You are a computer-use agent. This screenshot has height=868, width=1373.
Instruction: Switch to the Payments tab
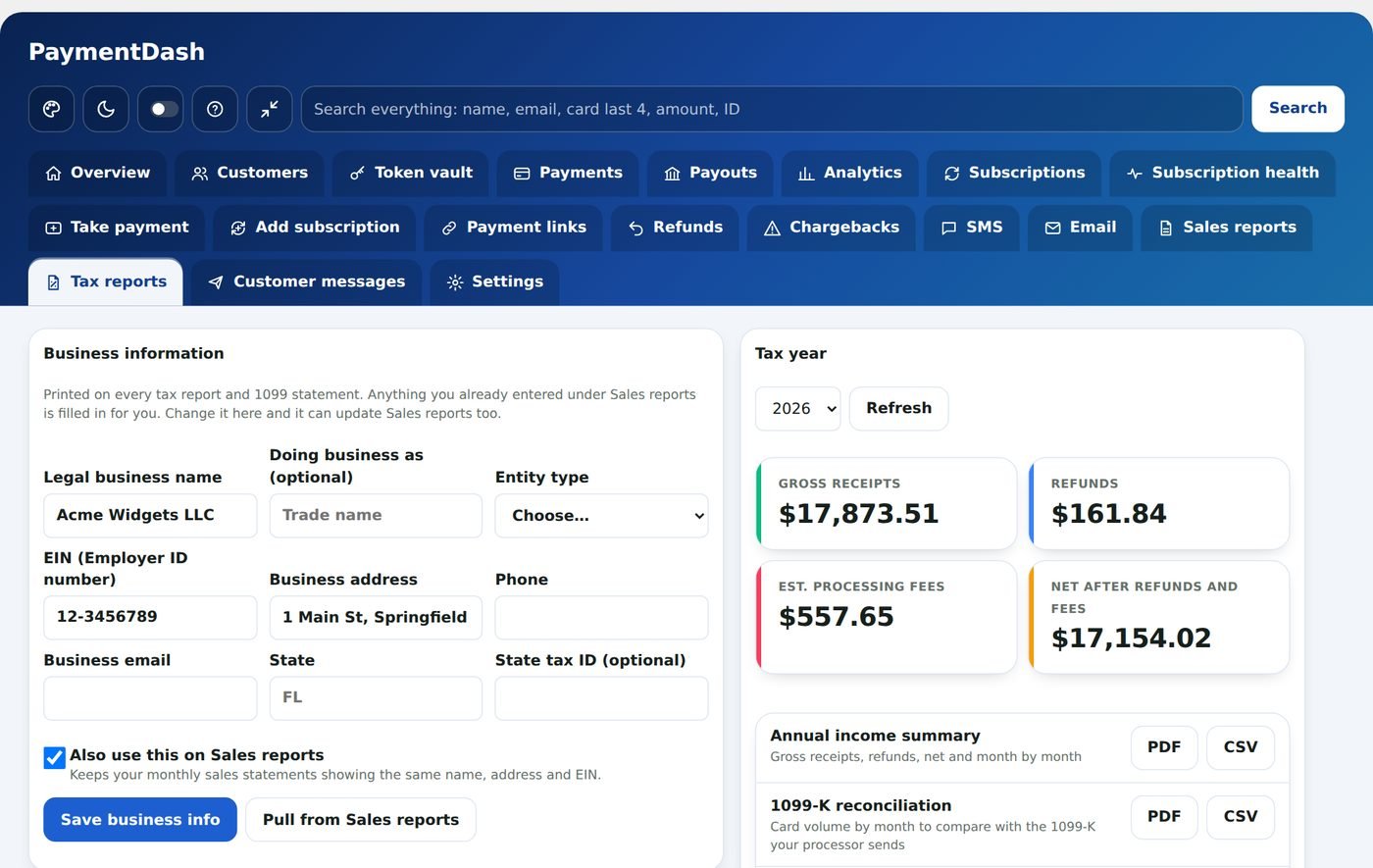(x=568, y=173)
